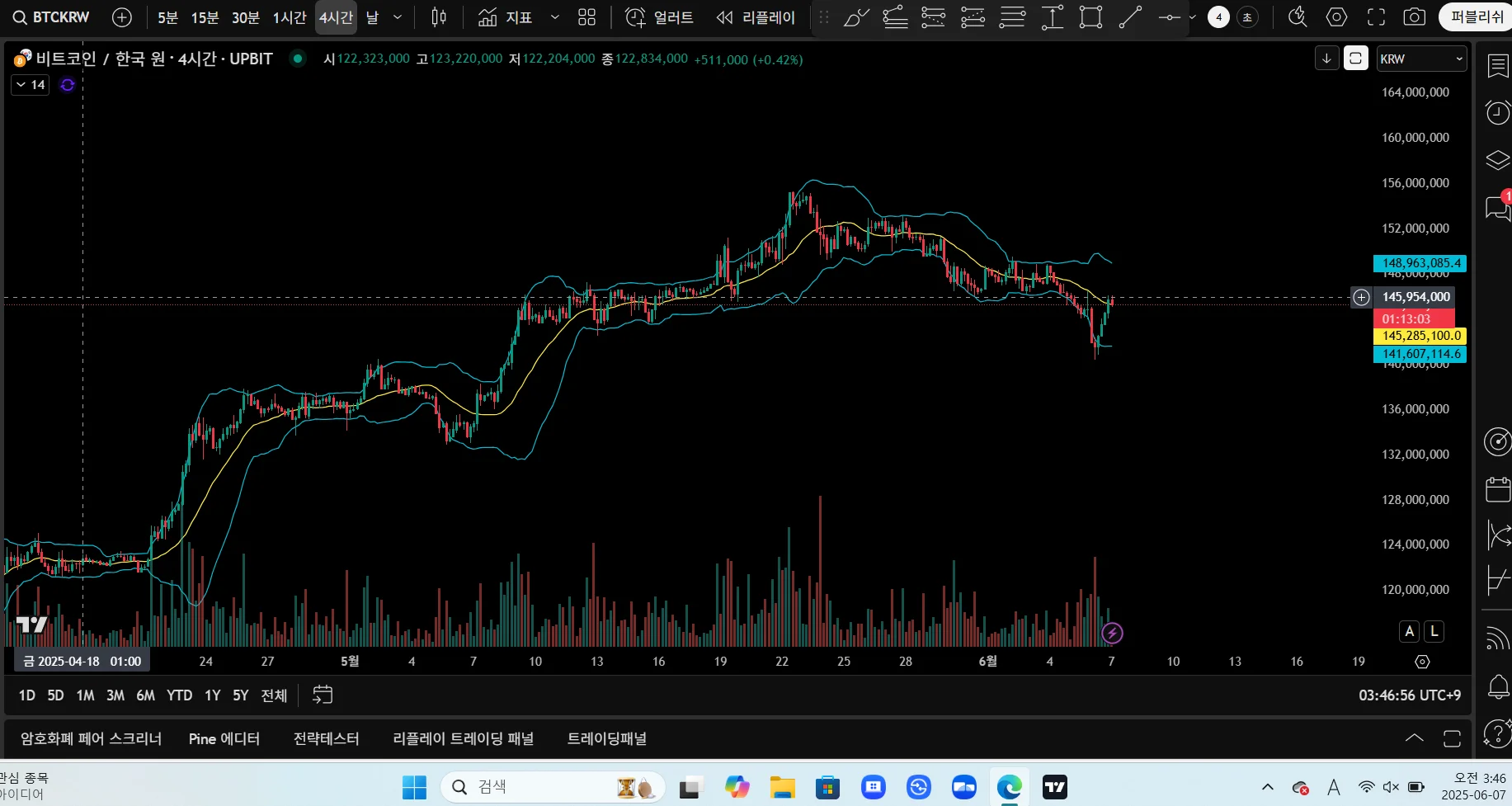Toggle the green market status indicator
This screenshot has height=806, width=1512.
298,59
